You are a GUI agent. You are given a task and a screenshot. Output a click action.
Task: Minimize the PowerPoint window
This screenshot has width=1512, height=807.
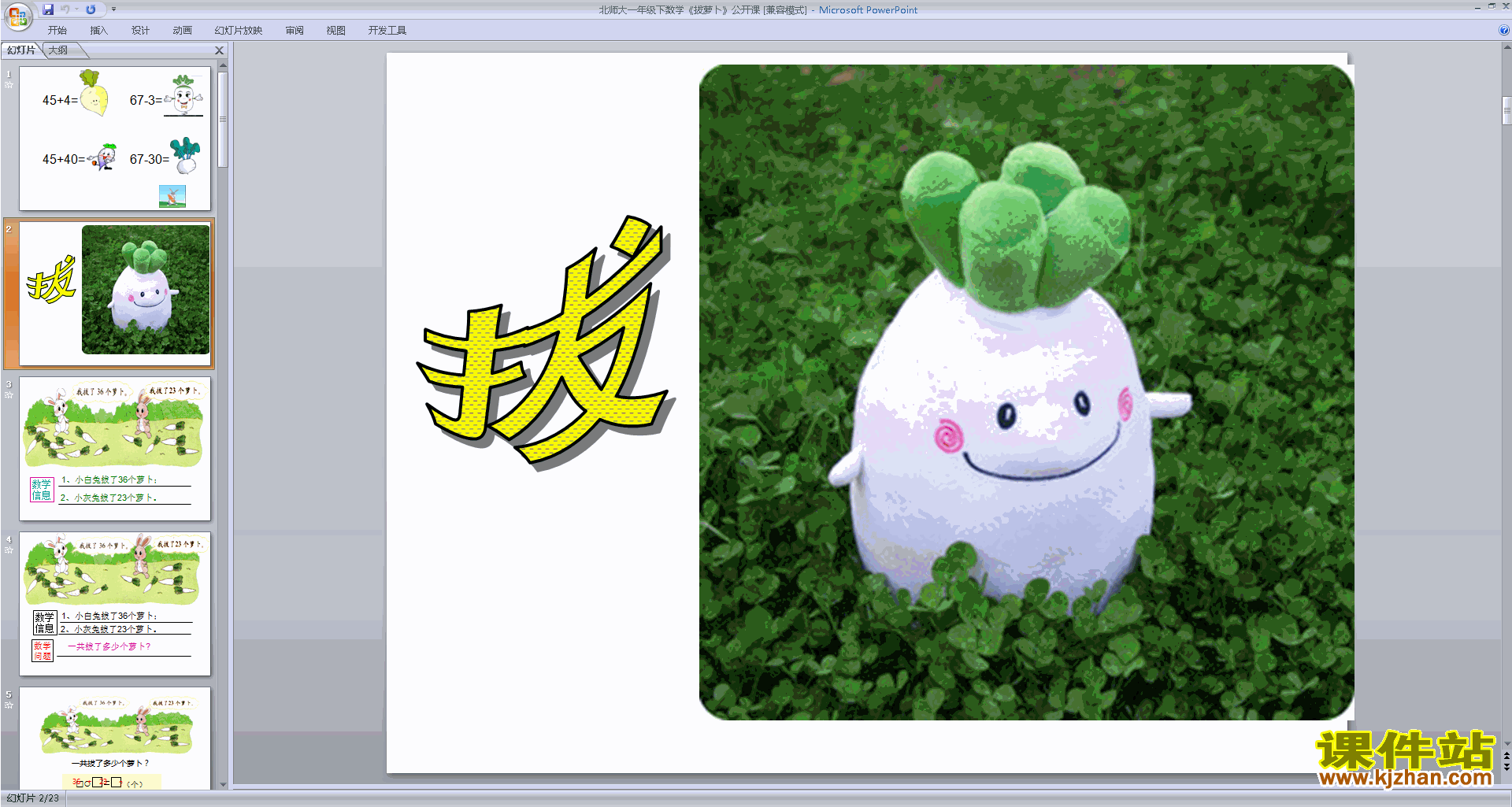click(1477, 7)
